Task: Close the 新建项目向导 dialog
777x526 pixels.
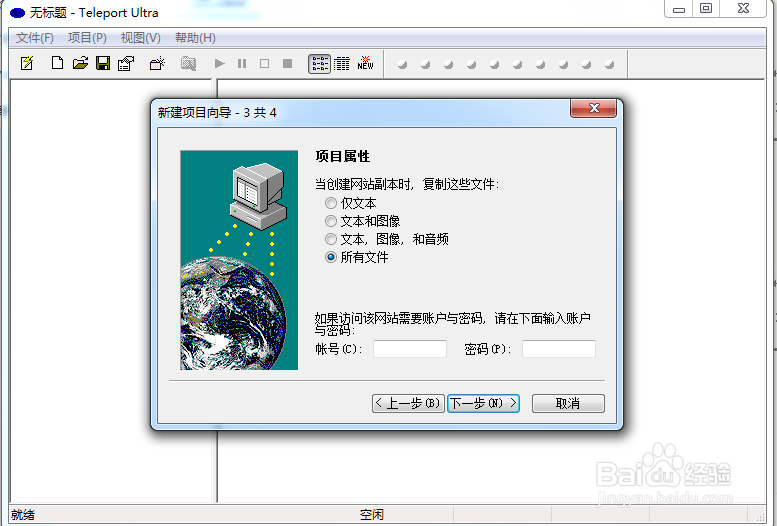Action: pyautogui.click(x=594, y=108)
